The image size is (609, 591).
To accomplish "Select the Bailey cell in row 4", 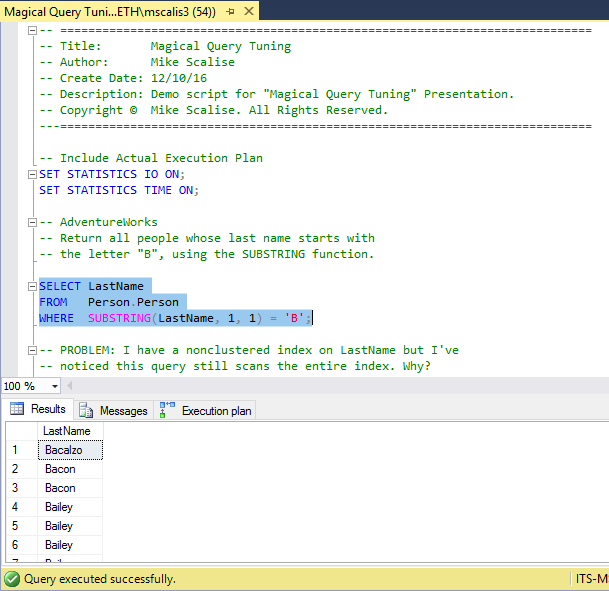I will 70,507.
